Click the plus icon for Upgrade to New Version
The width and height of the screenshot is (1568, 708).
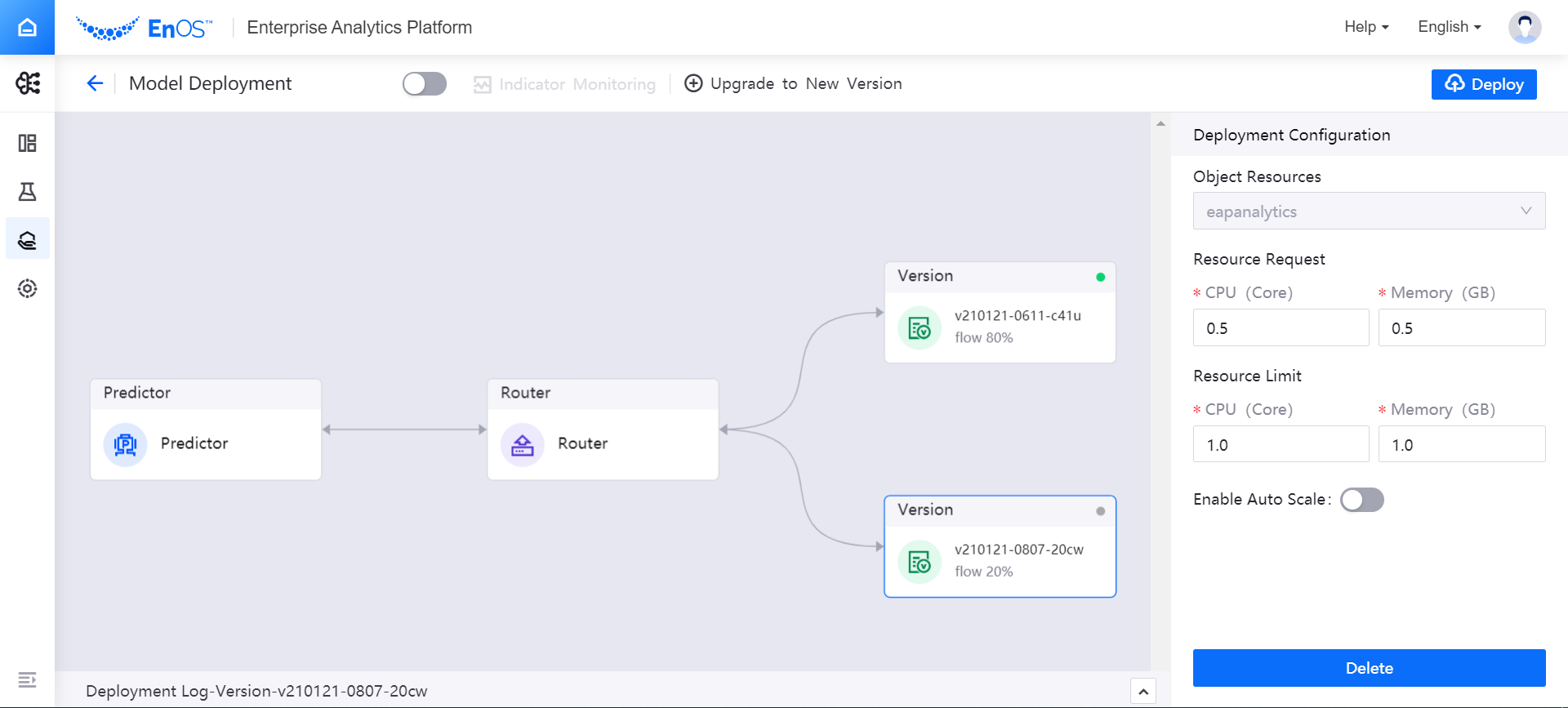(x=693, y=83)
